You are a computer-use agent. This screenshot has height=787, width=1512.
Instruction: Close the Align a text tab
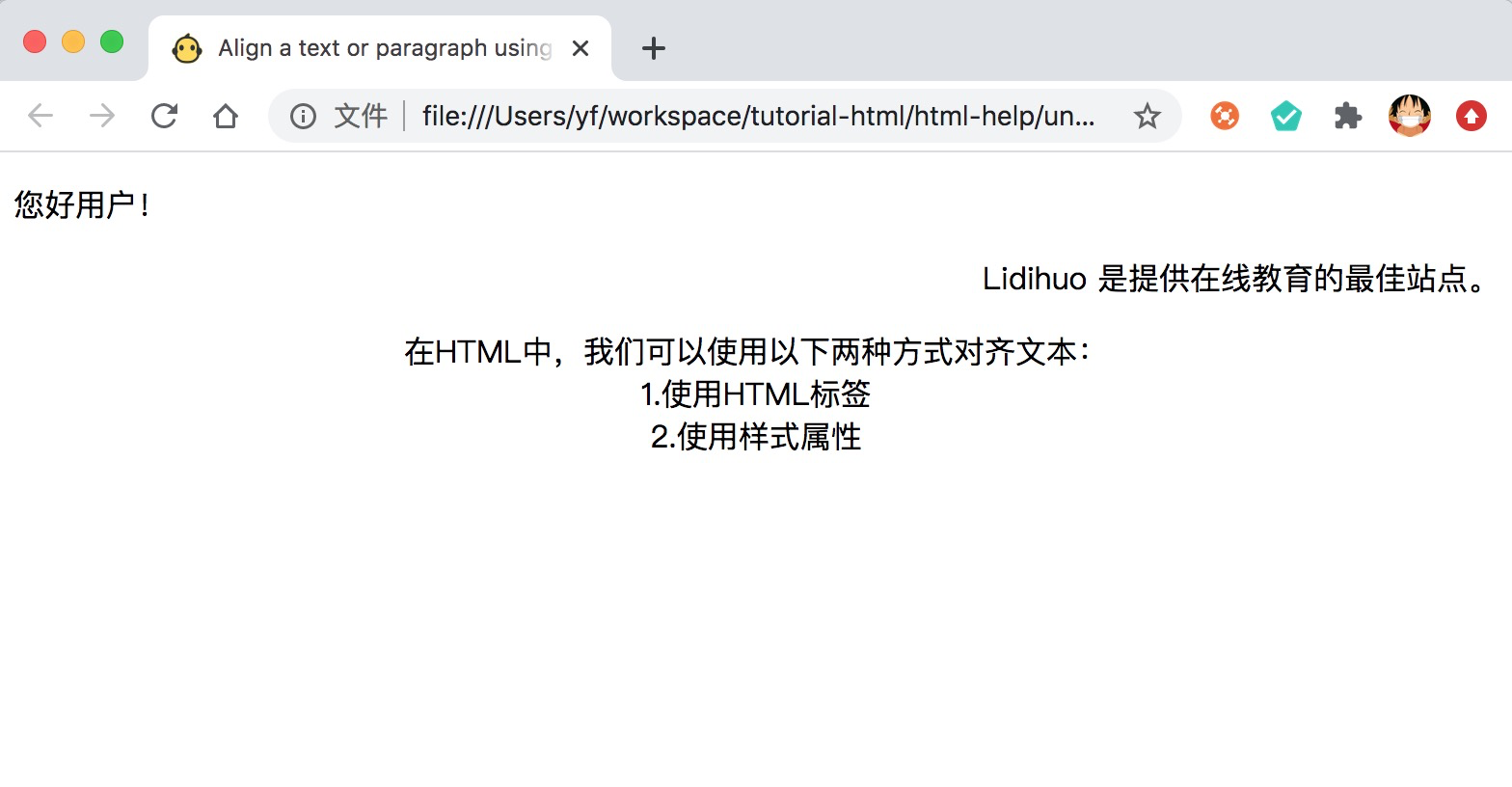click(x=580, y=48)
